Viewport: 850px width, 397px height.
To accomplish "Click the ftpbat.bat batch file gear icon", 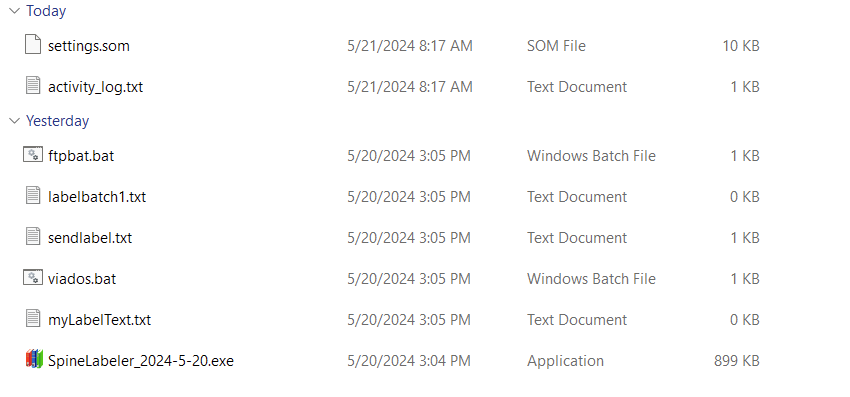I will pyautogui.click(x=33, y=155).
